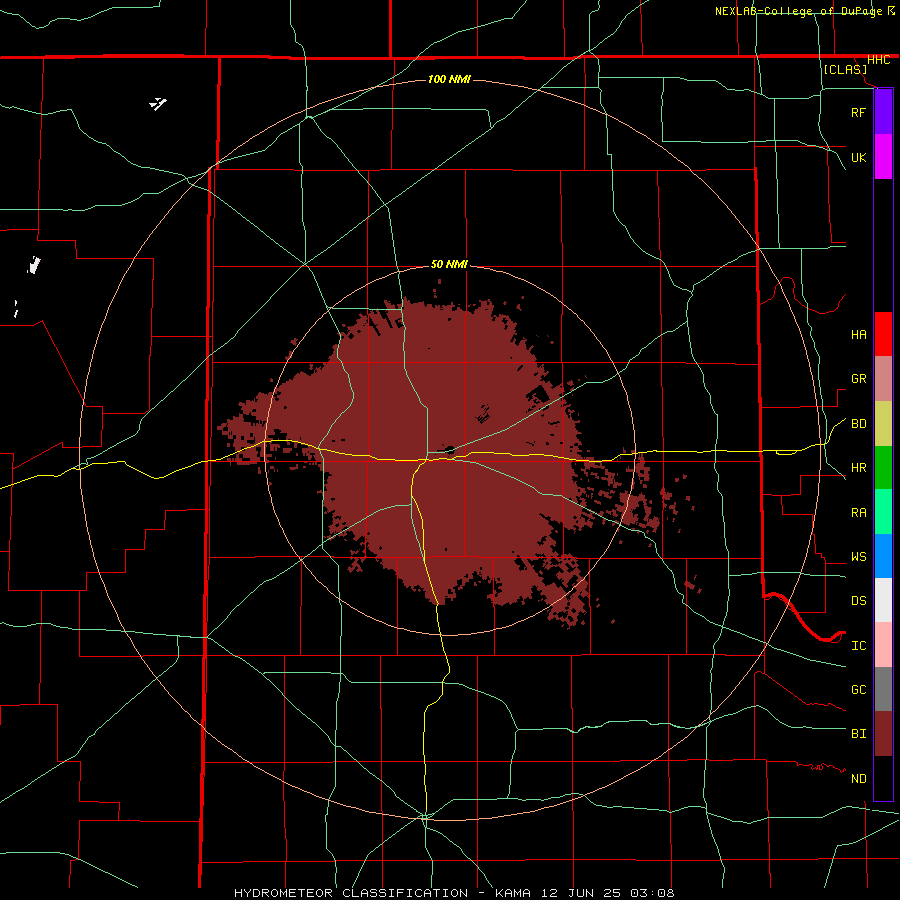Viewport: 900px width, 900px height.
Task: Select the GC gray legend swatch
Action: (883, 689)
